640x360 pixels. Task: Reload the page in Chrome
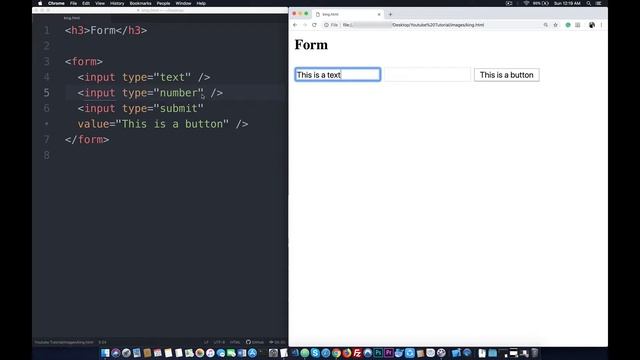[x=314, y=25]
